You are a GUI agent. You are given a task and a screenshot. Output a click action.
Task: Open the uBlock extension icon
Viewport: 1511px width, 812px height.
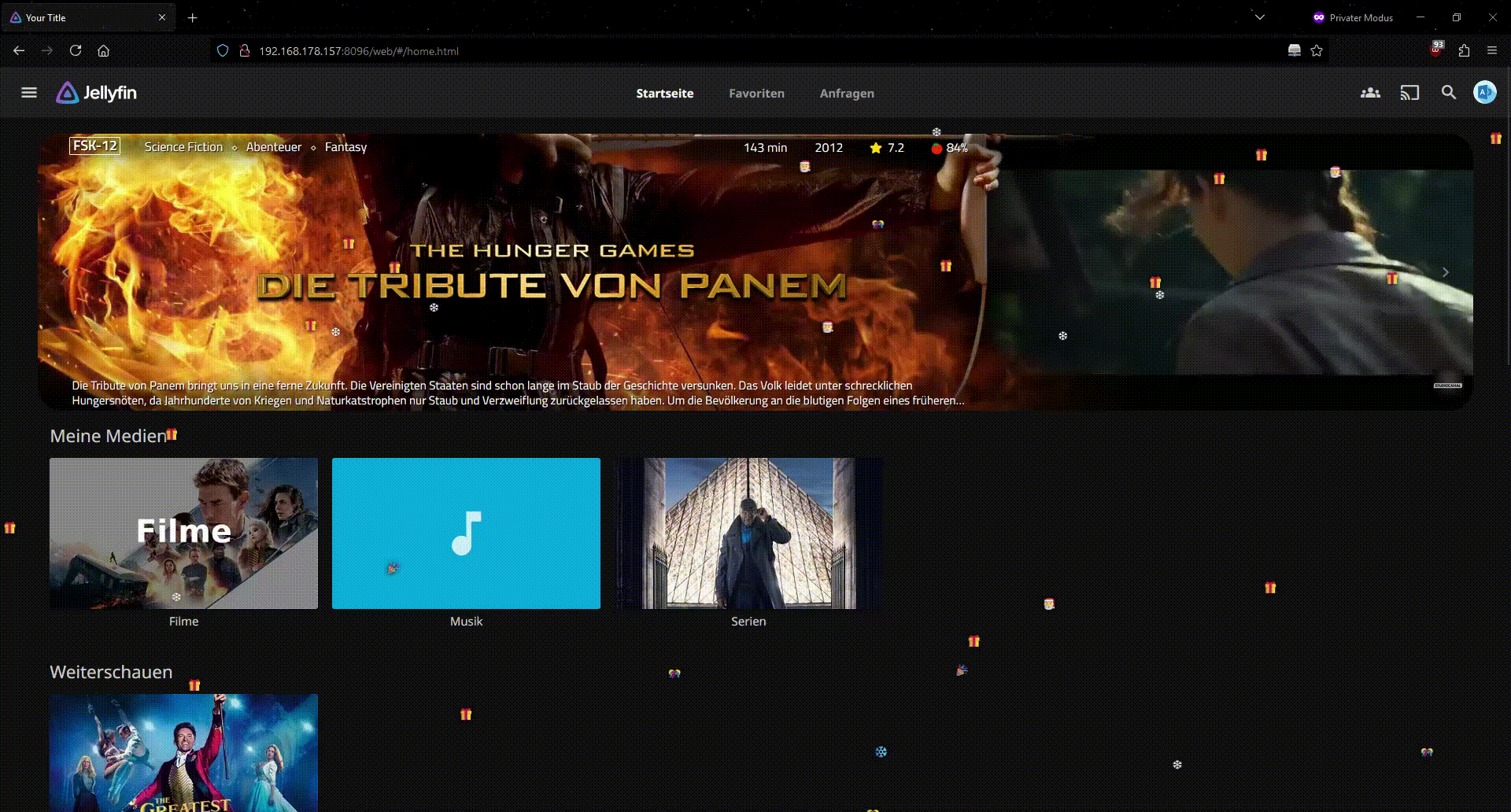[x=1436, y=50]
